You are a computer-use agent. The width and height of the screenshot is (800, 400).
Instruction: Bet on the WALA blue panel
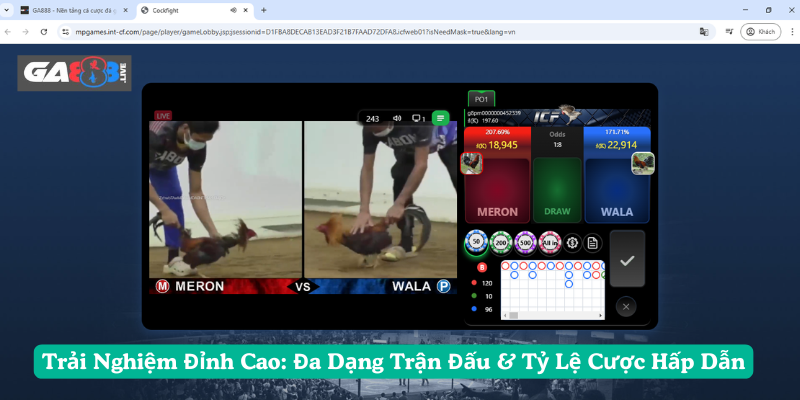pos(617,190)
